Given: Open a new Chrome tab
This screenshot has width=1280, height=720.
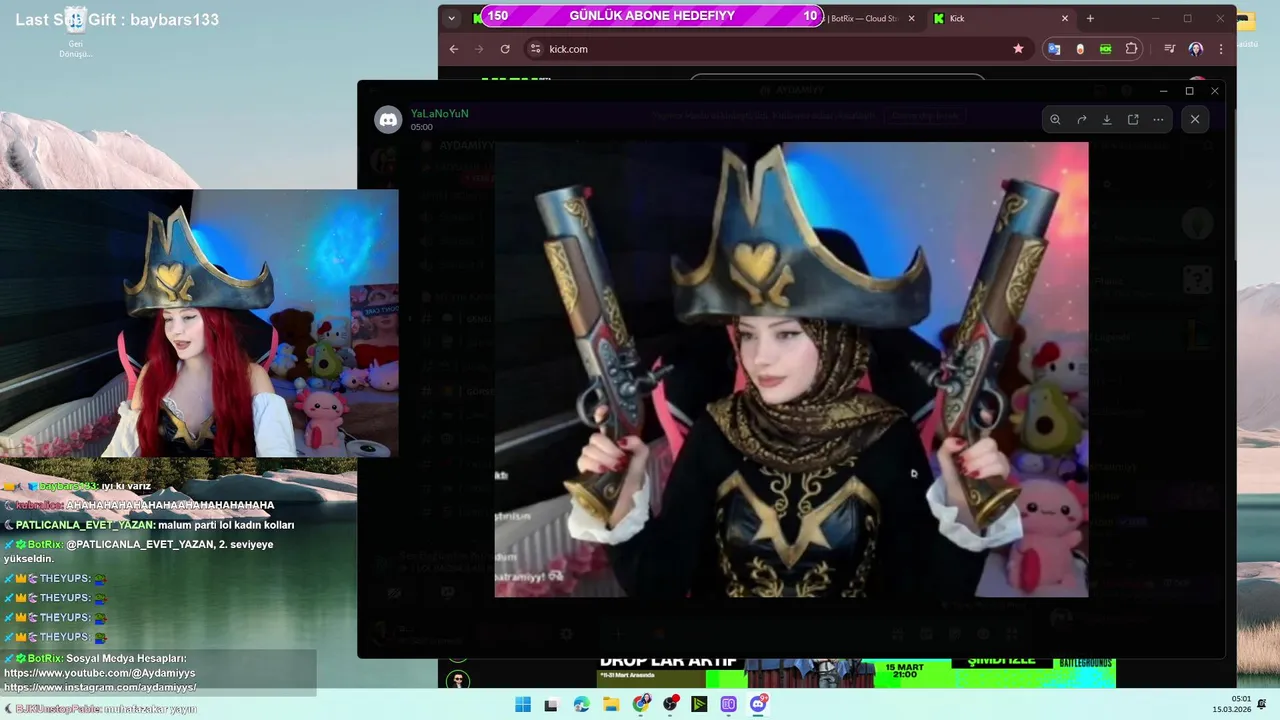Looking at the screenshot, I should (1090, 18).
